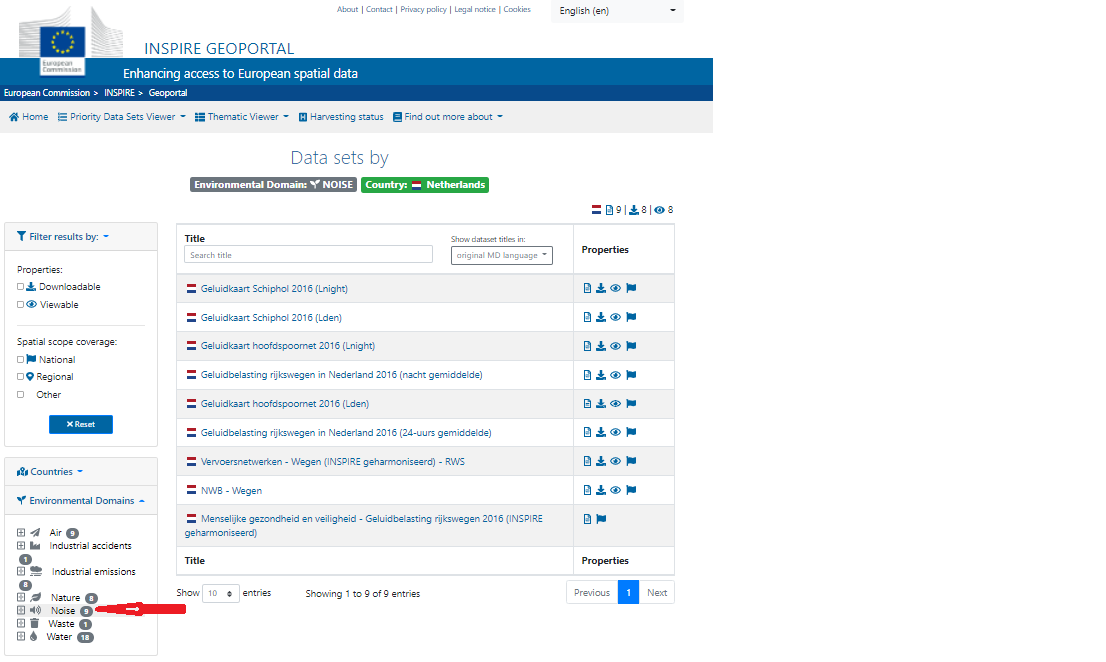Screen dimensions: 1106x662
Task: Click download icon for Geluidkaart hoofdspoornet 2016 (Lden)
Action: [601, 404]
